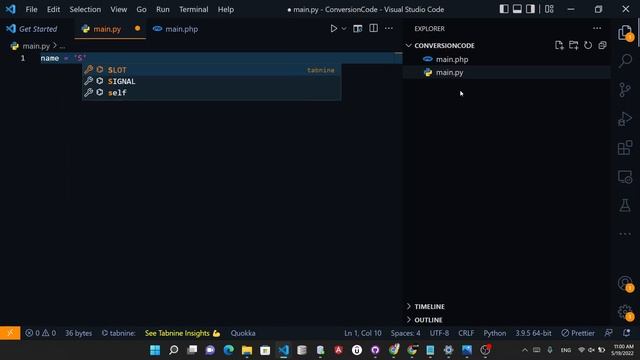
Task: Click See Tabnine Insights link
Action: (182, 333)
